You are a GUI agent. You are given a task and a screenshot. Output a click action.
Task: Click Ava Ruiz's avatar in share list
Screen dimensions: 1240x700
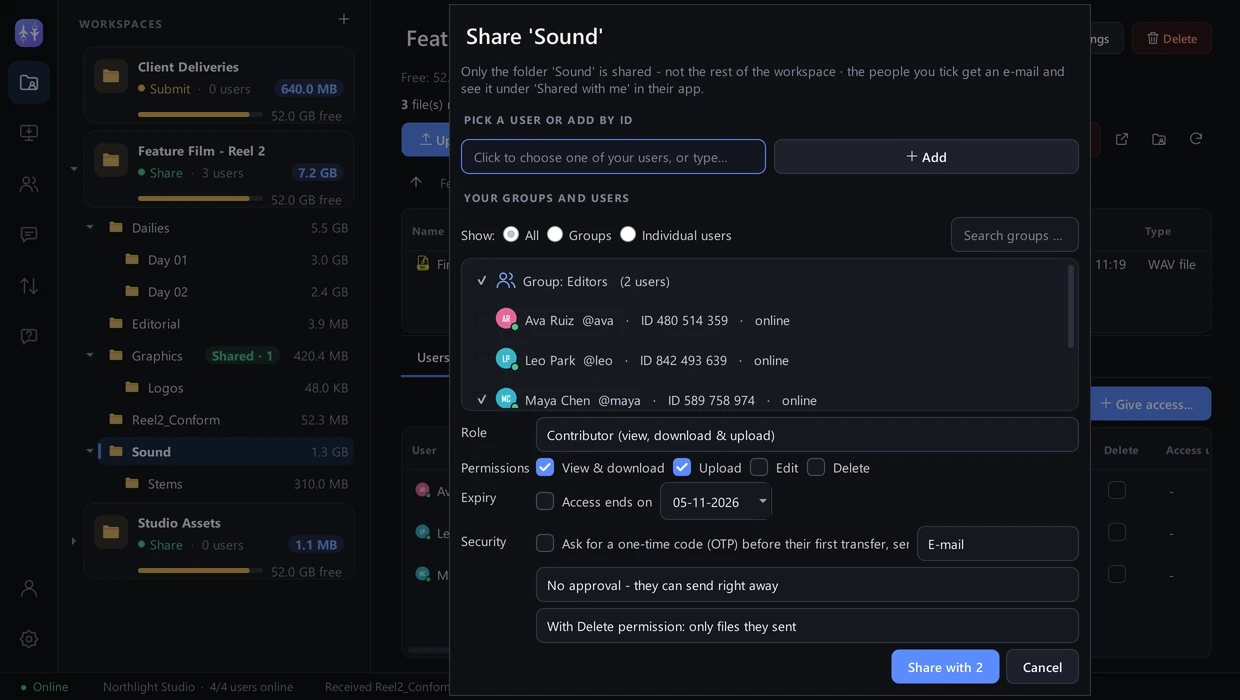pos(506,319)
